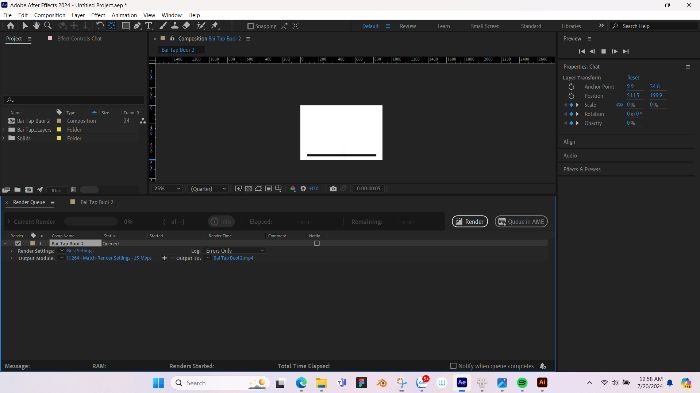Open the Project panel menu
Image resolution: width=700 pixels, height=393 pixels.
click(x=29, y=39)
